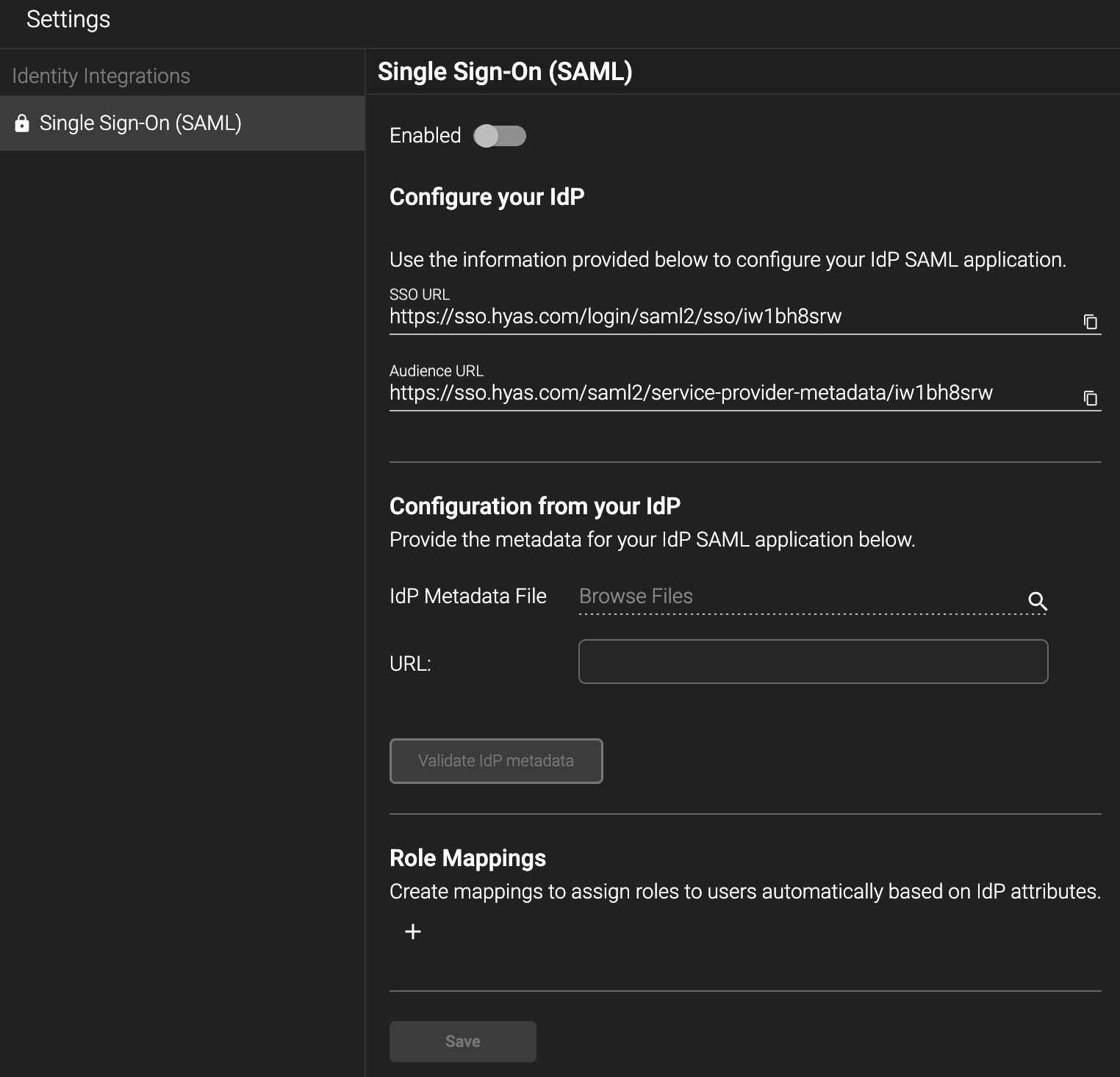
Task: Click the Identity Integrations section header
Action: tap(101, 76)
